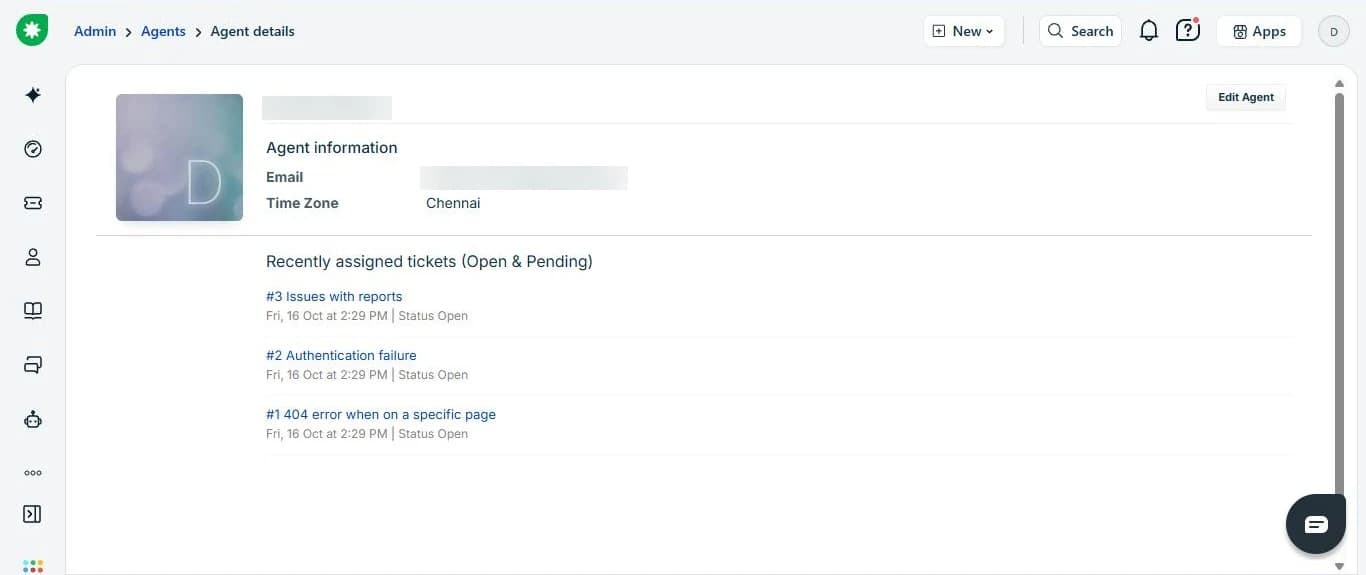Click the scrollbar up arrow
Viewport: 1366px width, 575px height.
pos(1339,84)
